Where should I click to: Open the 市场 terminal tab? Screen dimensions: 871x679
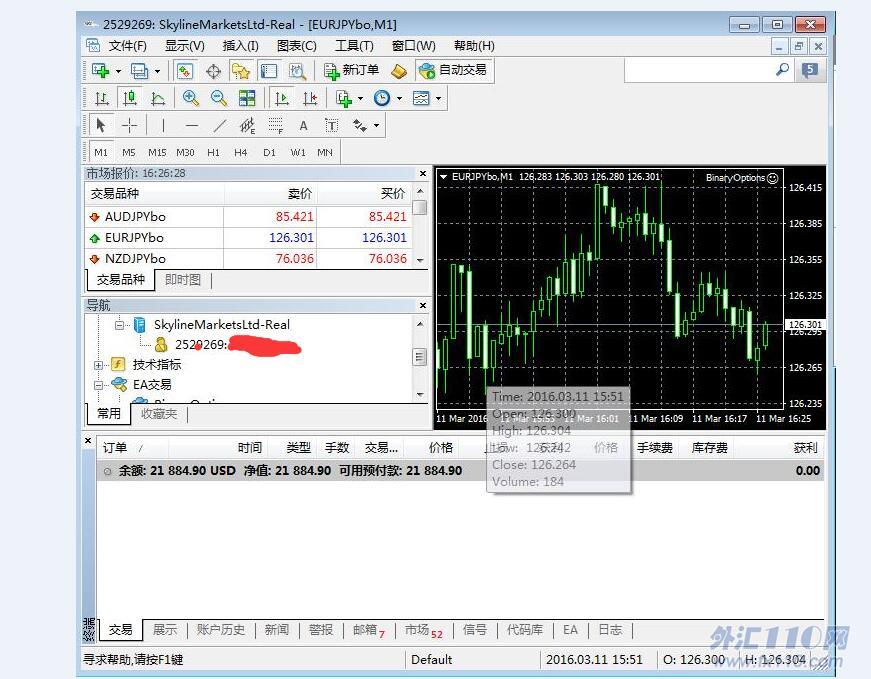coord(423,630)
